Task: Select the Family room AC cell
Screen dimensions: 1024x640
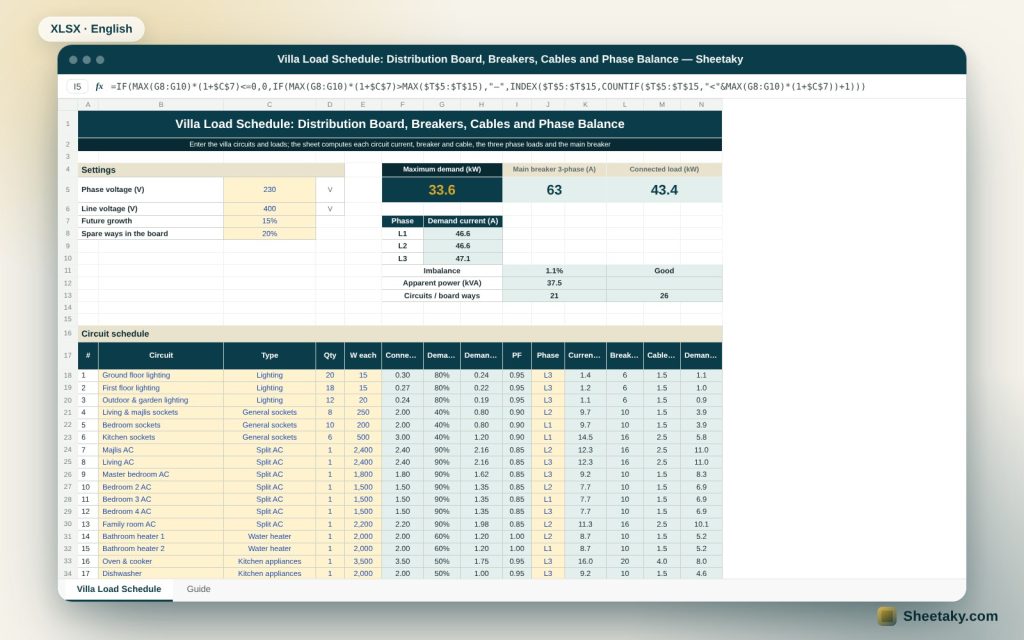Action: (161, 524)
